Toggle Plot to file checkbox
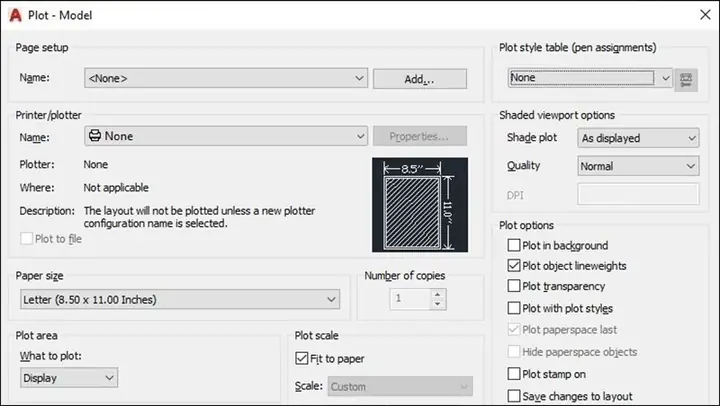The width and height of the screenshot is (720, 406). click(27, 238)
